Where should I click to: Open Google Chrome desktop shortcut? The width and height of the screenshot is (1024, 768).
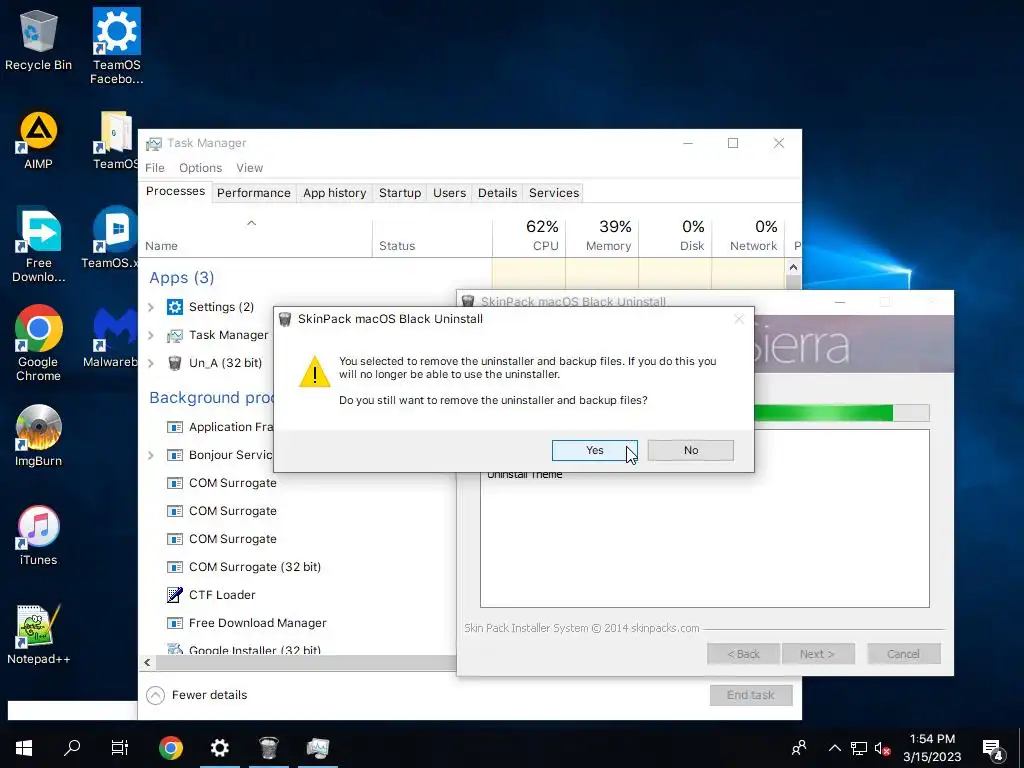point(38,344)
